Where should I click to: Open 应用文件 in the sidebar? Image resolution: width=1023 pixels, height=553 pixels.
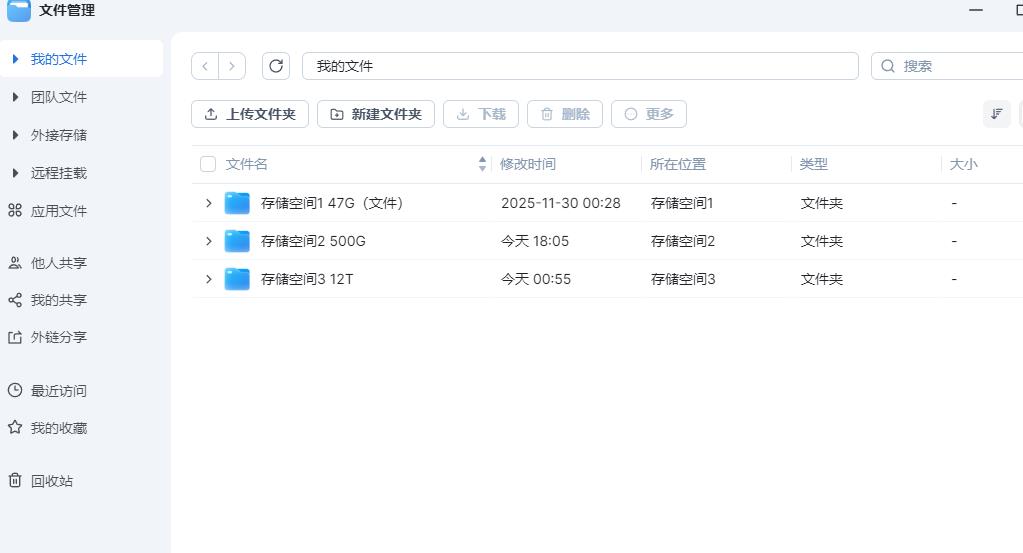(59, 211)
